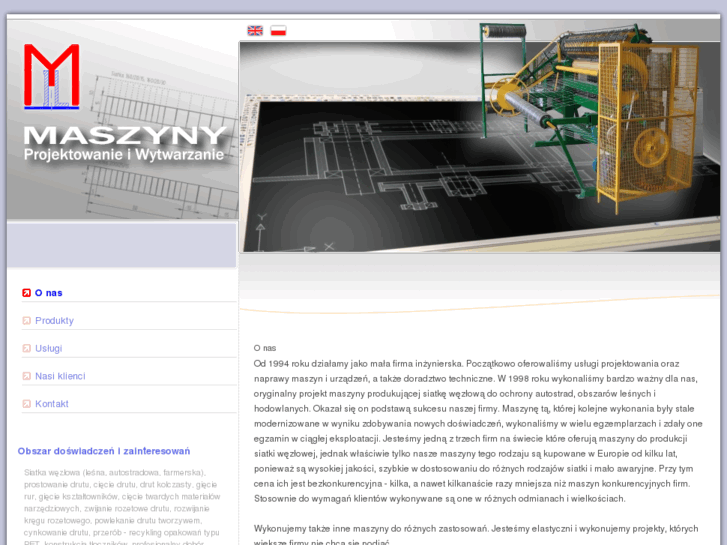Click the sidebar text starting Siatka węzłowa
Screen dimensions: 727x545
tap(122, 508)
